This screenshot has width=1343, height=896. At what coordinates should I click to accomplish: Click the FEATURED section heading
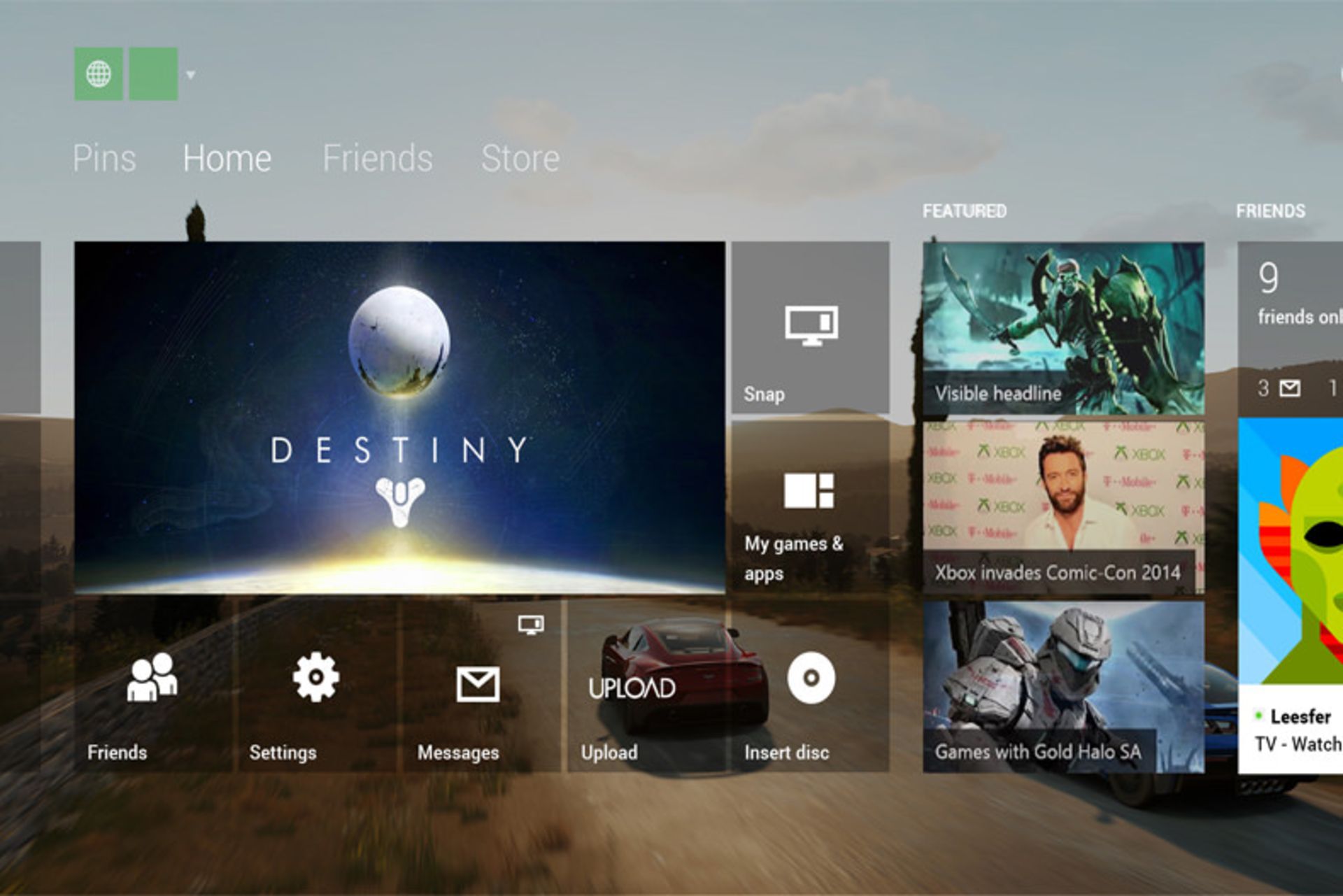[965, 211]
